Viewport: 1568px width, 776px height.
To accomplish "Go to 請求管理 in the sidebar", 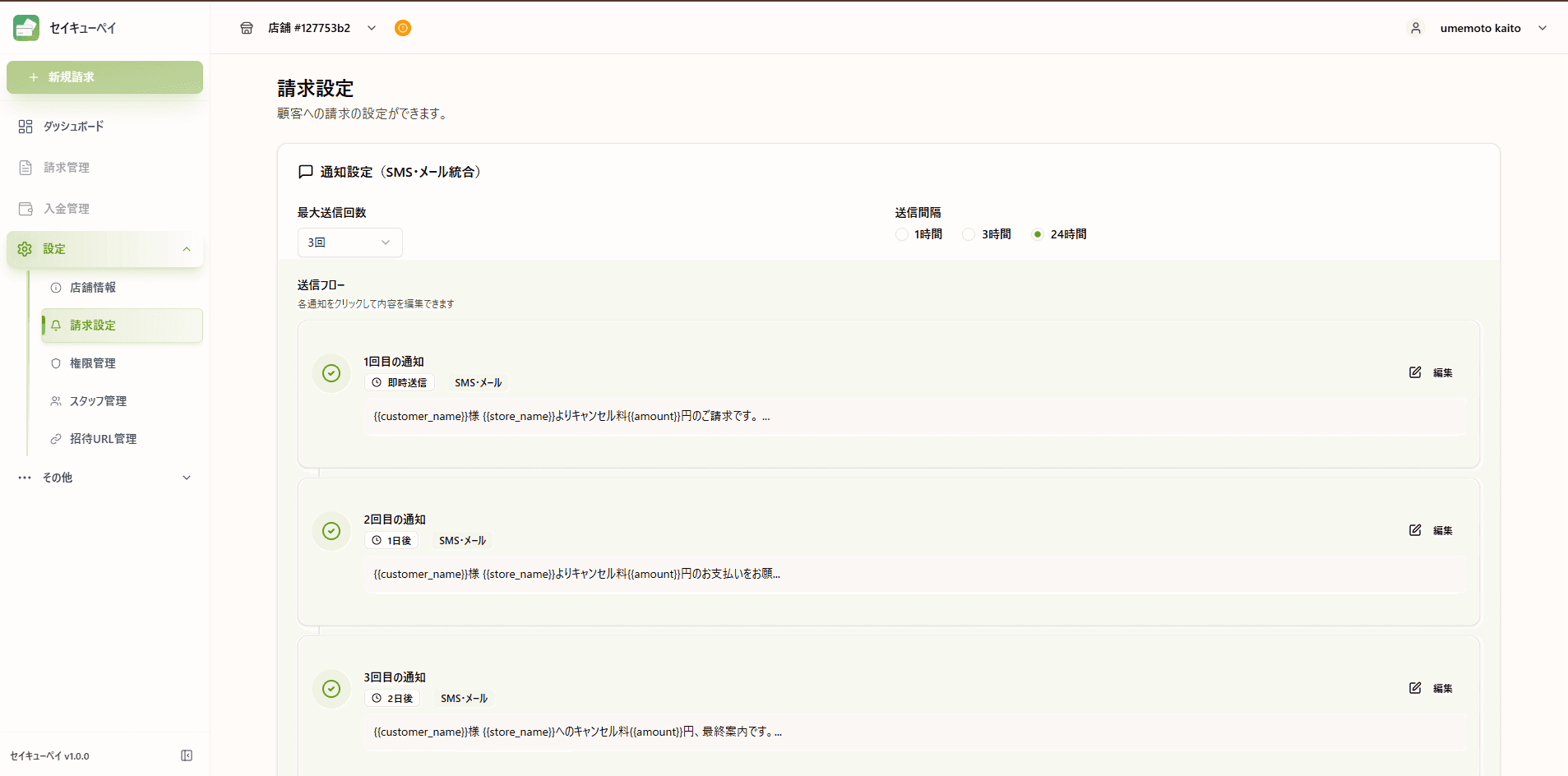I will coord(67,168).
